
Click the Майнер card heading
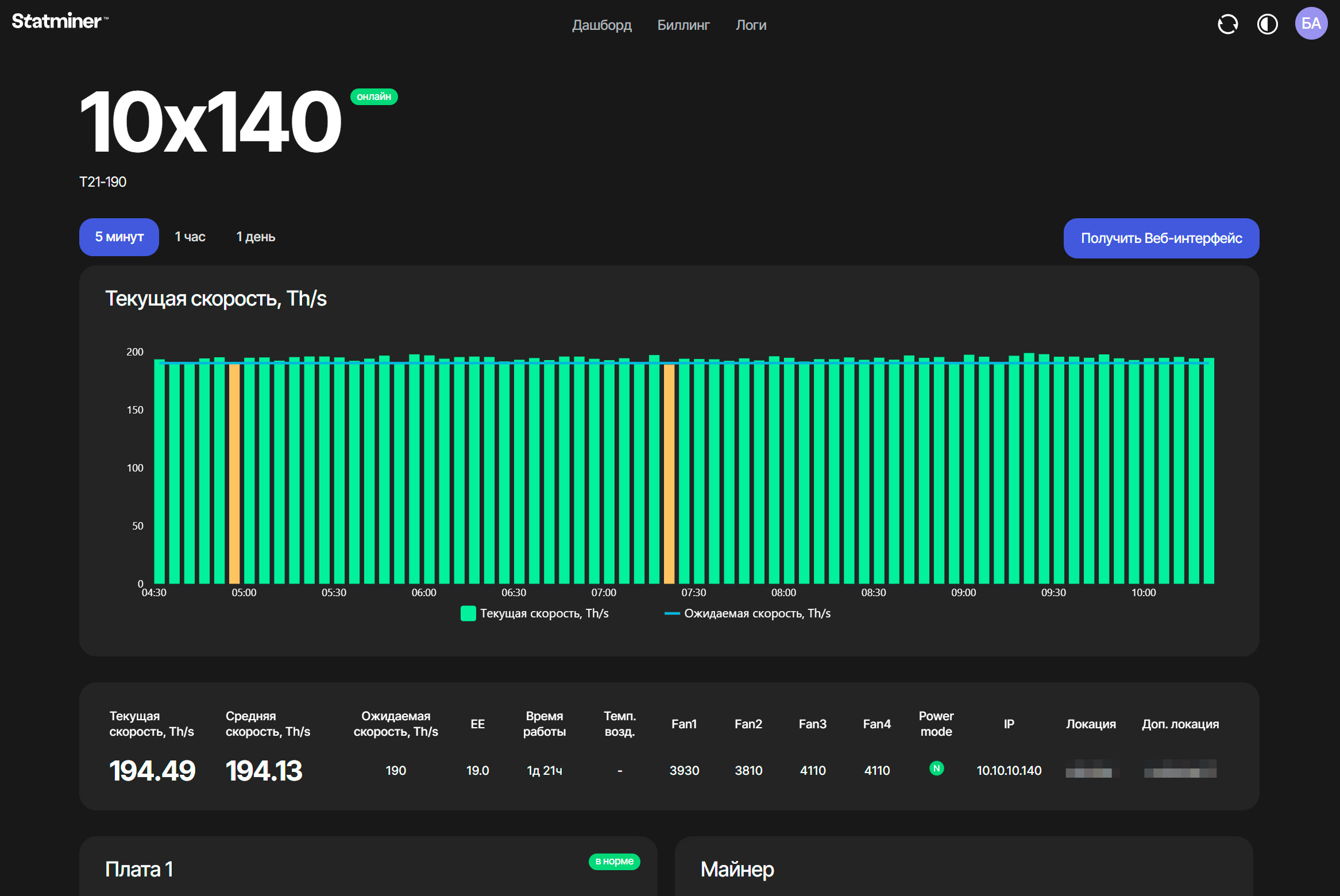tap(737, 869)
